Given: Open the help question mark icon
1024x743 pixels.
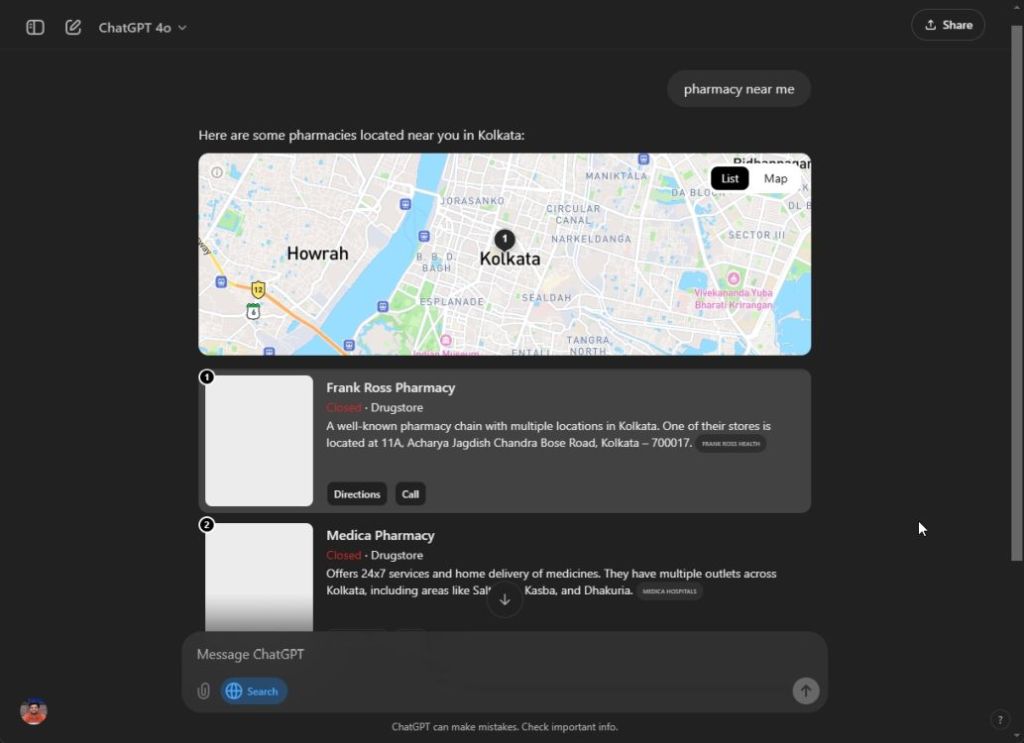Looking at the screenshot, I should [999, 719].
